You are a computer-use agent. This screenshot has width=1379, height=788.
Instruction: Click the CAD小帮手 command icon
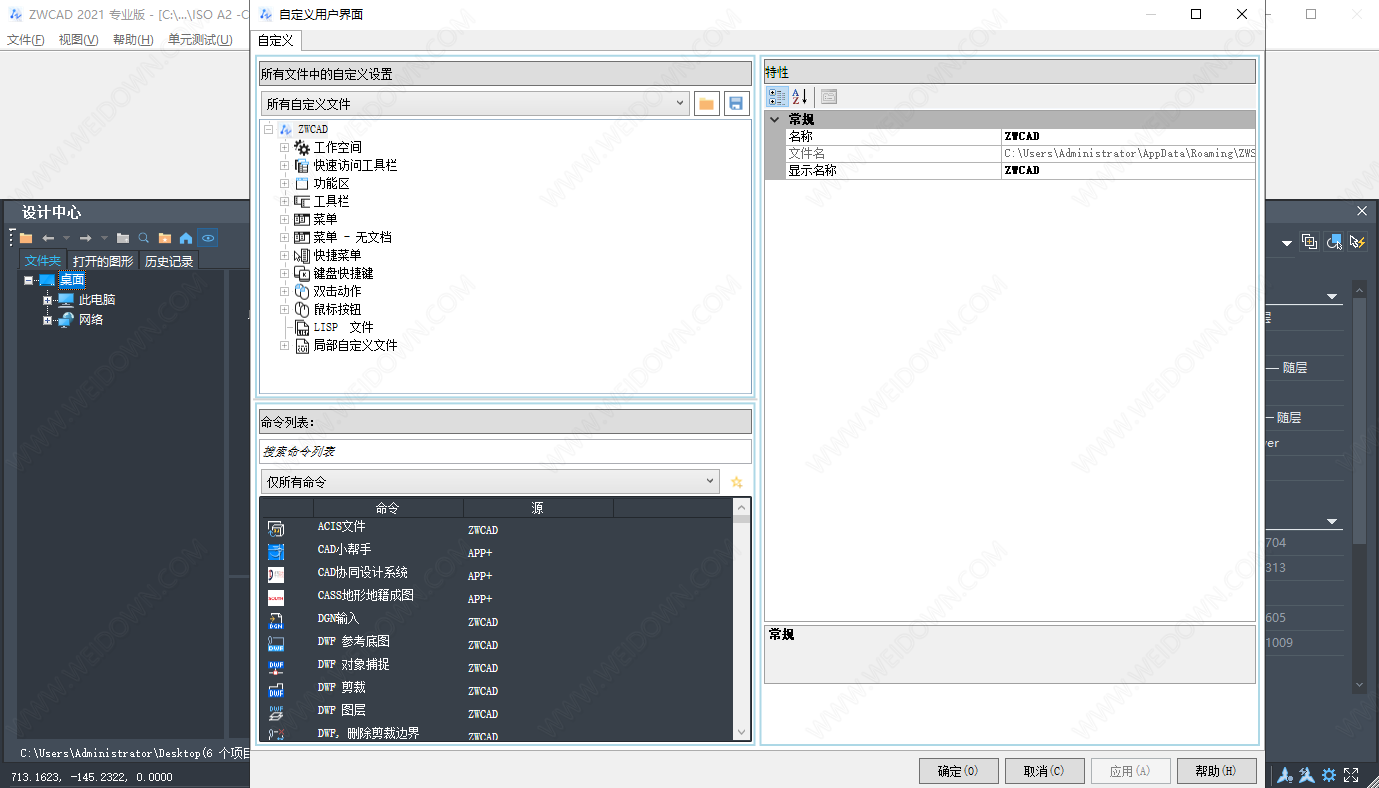point(276,552)
